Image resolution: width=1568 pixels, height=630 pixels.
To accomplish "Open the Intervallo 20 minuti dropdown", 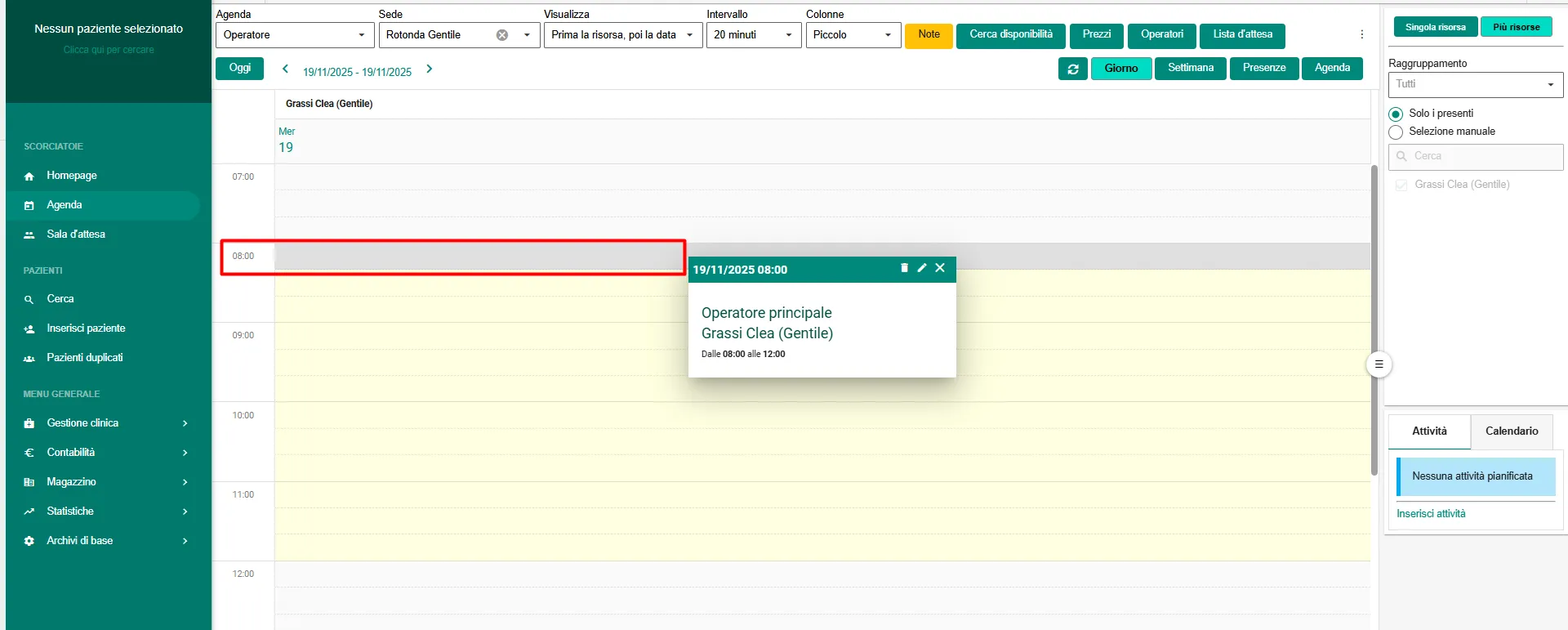I will 753,35.
